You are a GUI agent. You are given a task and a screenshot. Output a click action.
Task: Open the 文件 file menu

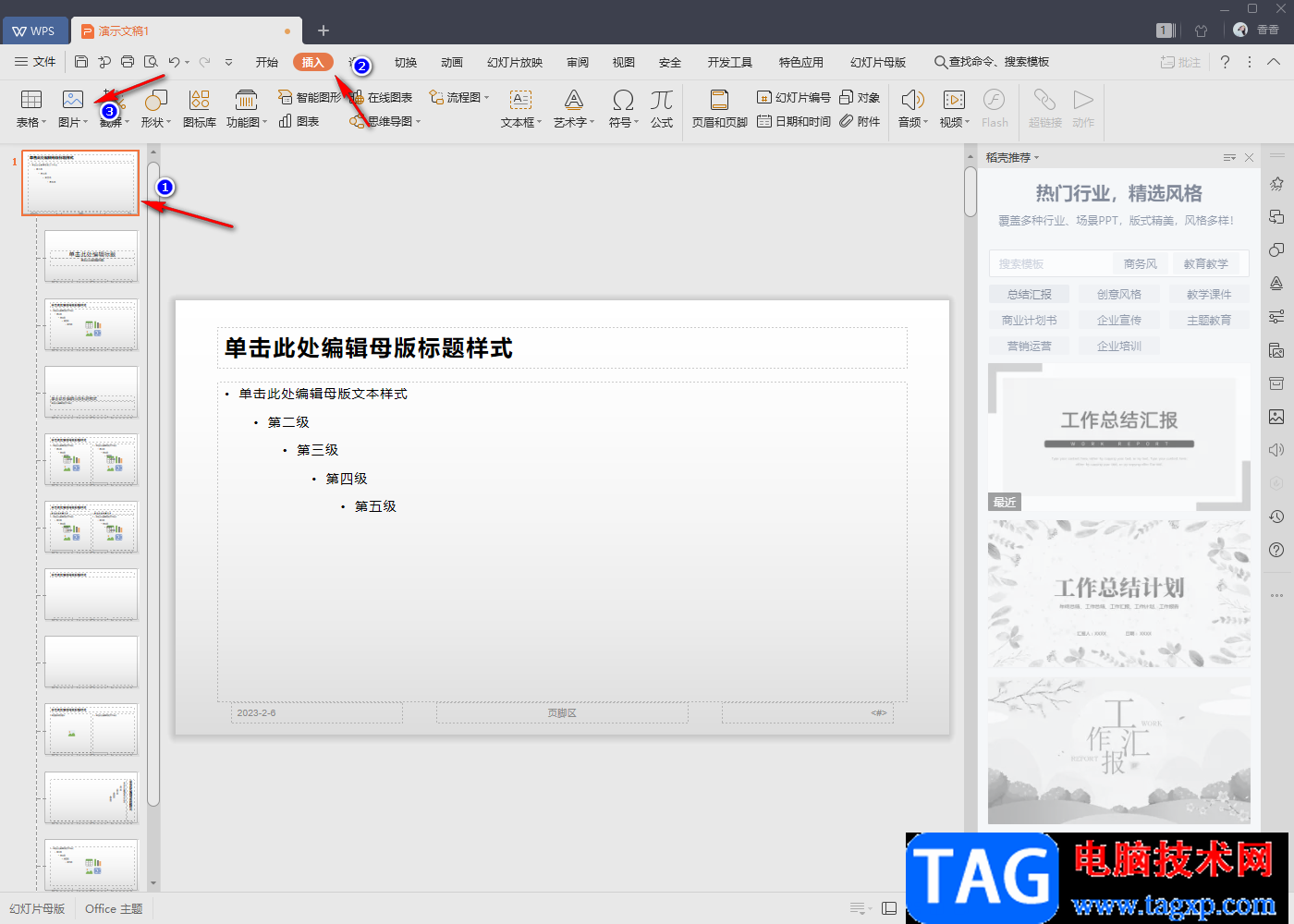35,62
